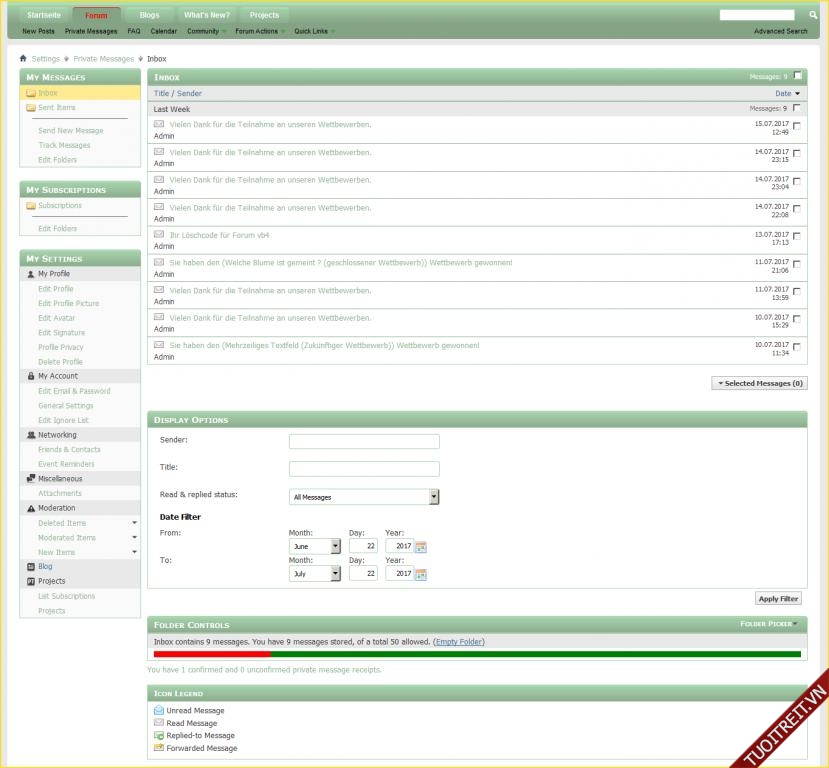Click the Subscriptions folder icon
This screenshot has height=768, width=829.
[31, 206]
